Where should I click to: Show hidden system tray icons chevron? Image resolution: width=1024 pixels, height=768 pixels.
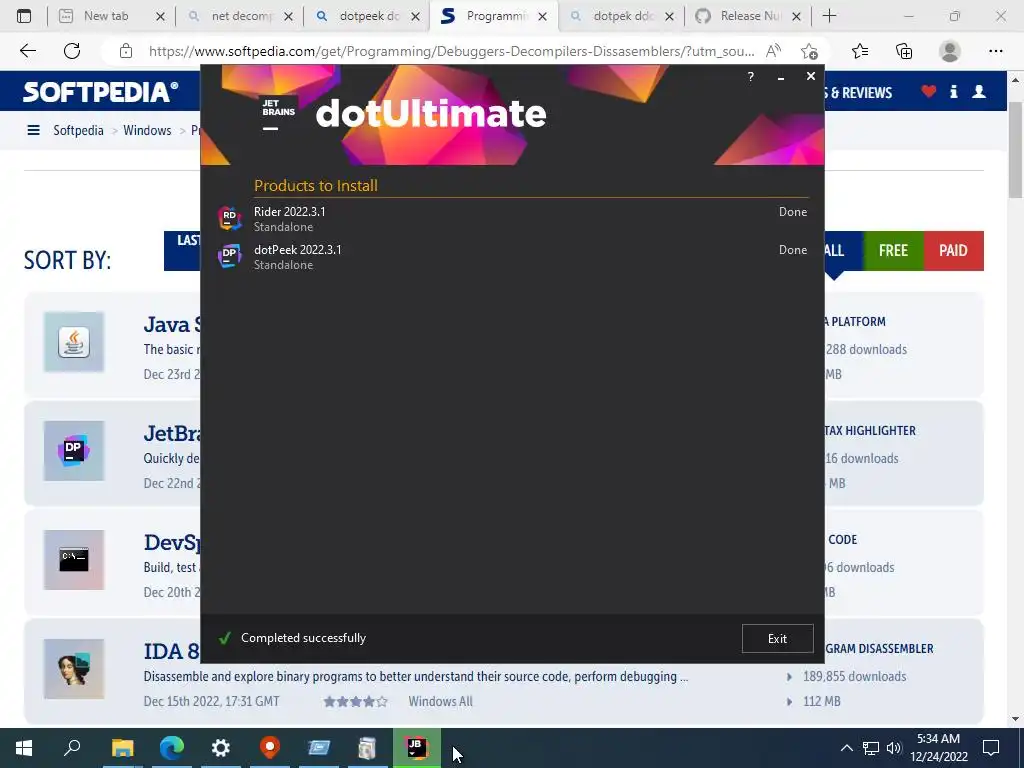pyautogui.click(x=846, y=748)
